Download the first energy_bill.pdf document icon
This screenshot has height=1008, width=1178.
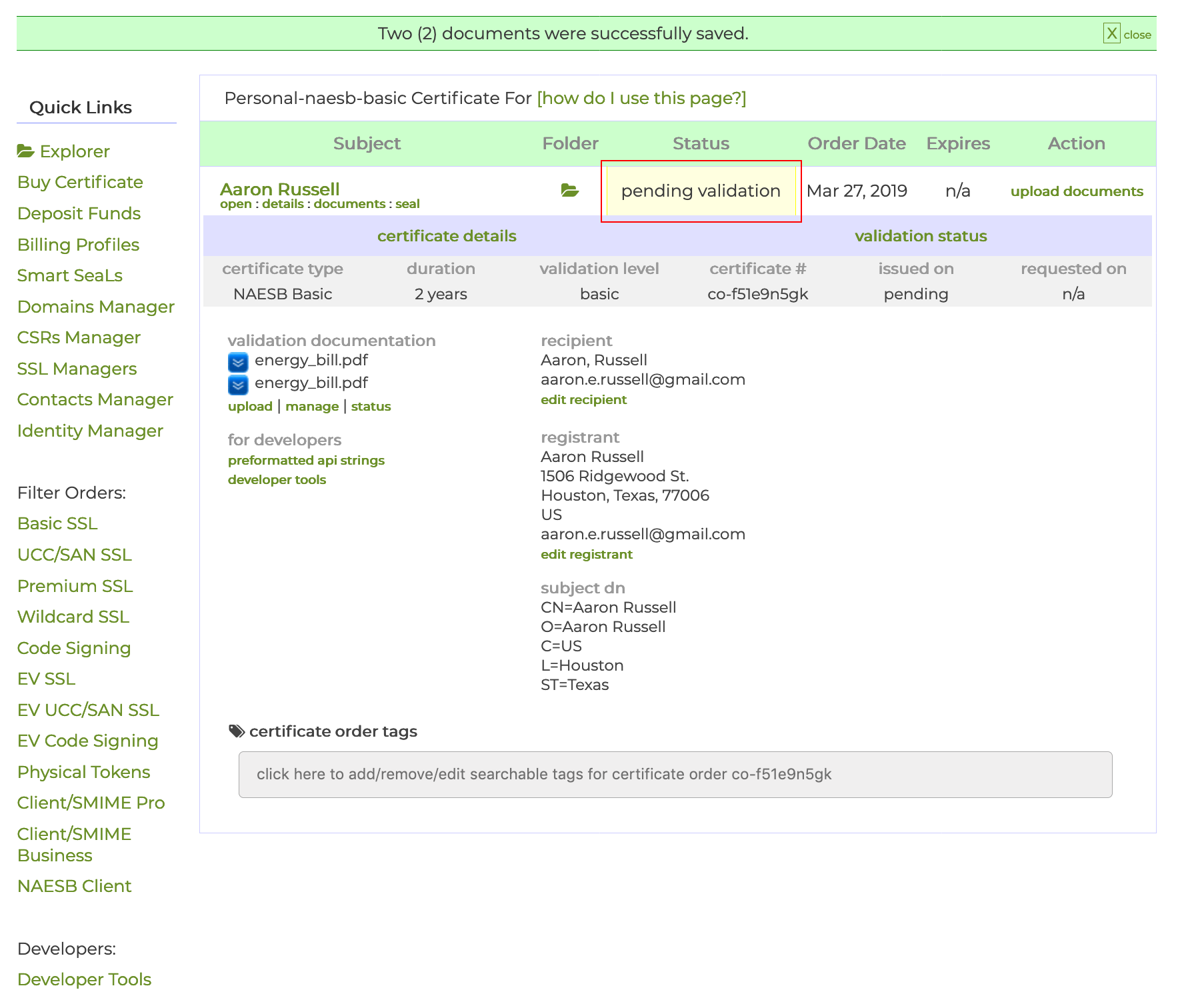238,361
